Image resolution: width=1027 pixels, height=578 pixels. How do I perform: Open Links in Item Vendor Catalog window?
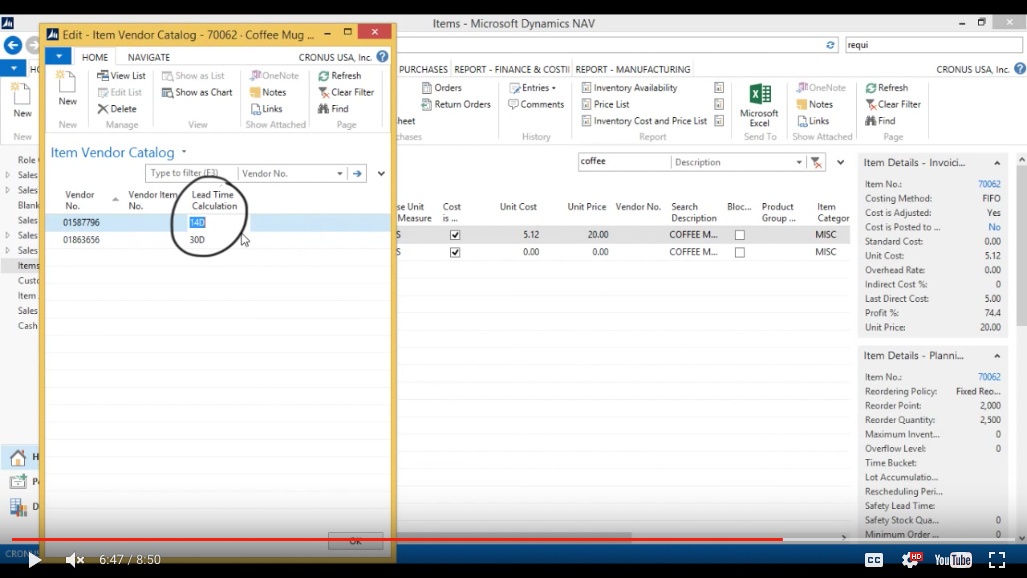point(267,109)
